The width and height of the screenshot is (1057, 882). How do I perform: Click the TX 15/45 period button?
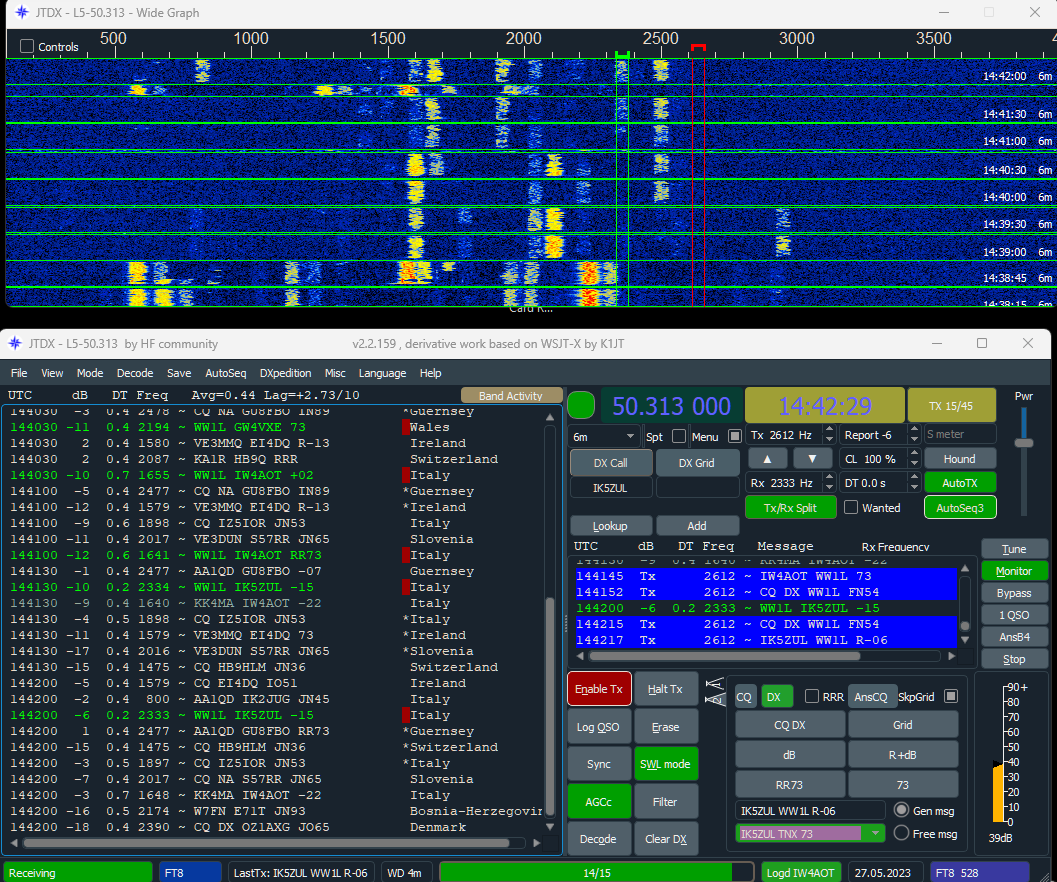(951, 406)
